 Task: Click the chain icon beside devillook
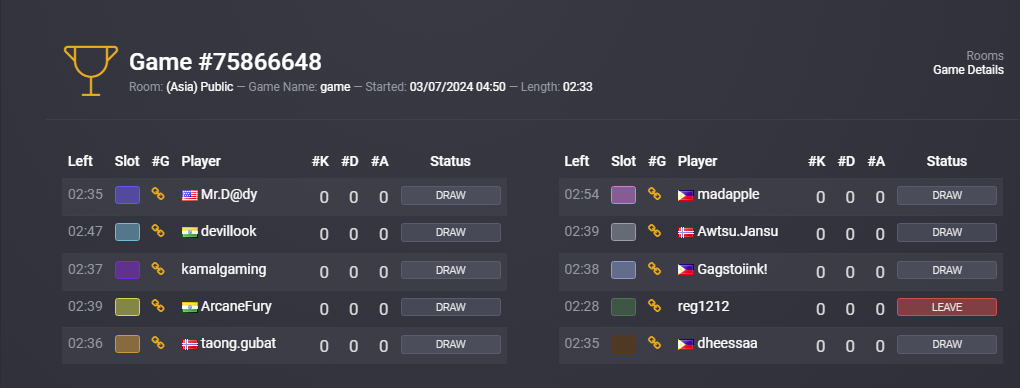pyautogui.click(x=157, y=230)
